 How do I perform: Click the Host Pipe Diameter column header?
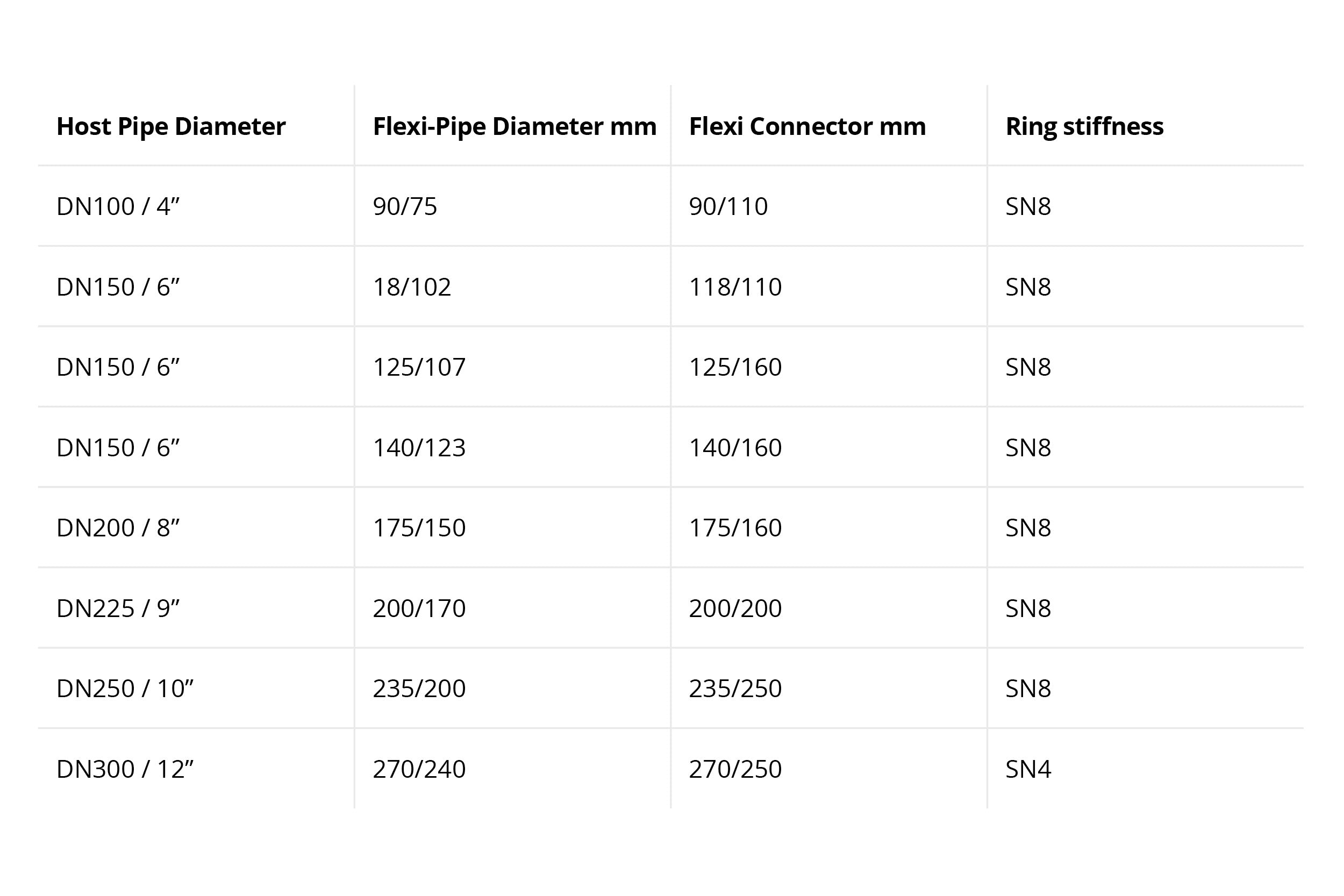click(x=171, y=126)
